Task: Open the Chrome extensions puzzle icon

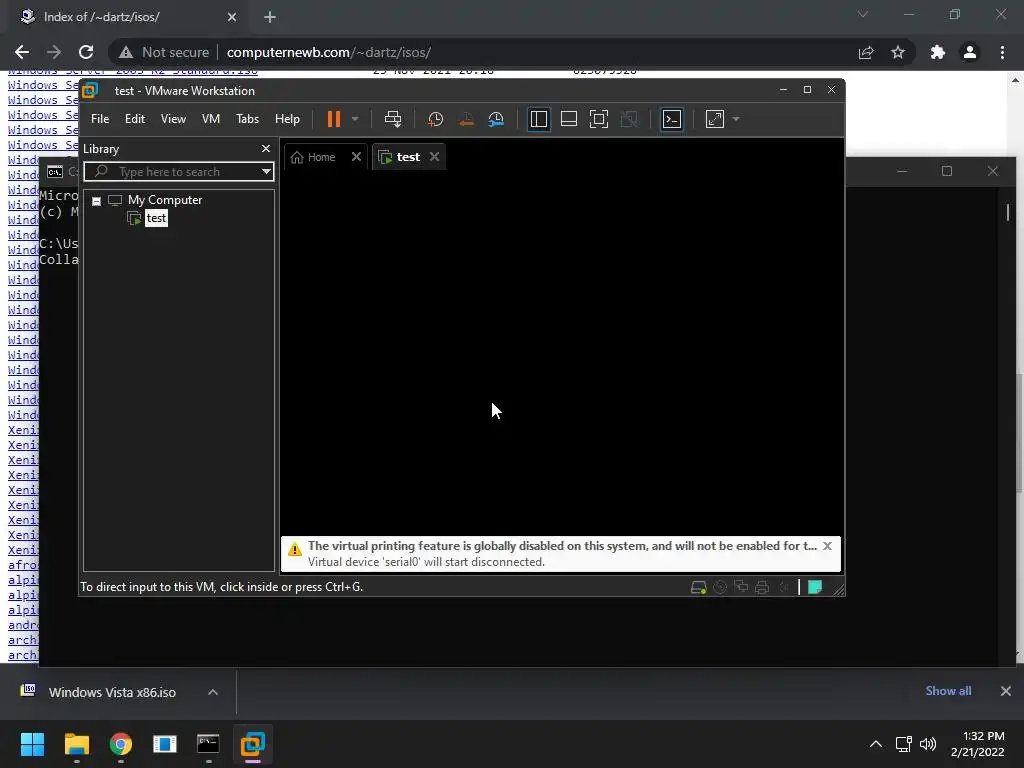Action: pyautogui.click(x=938, y=52)
